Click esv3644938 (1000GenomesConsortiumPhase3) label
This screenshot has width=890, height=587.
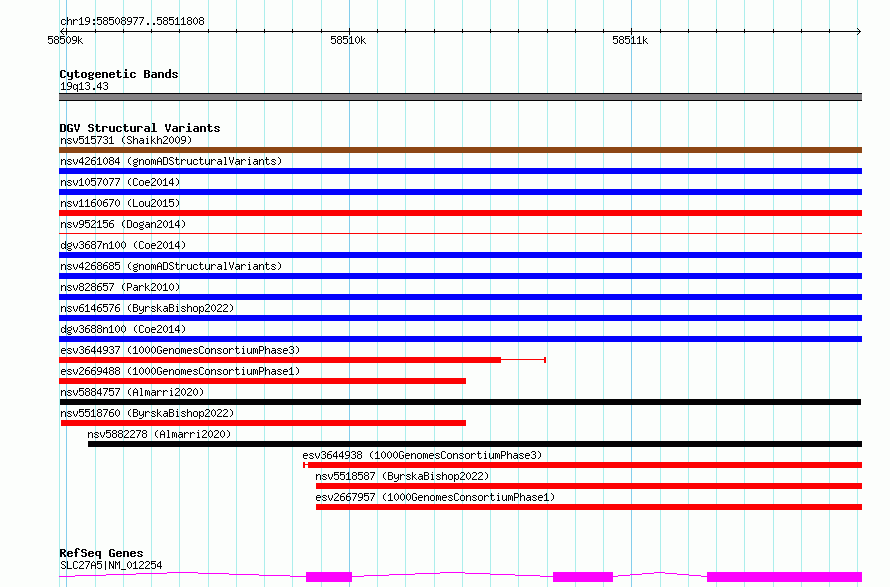(x=422, y=455)
